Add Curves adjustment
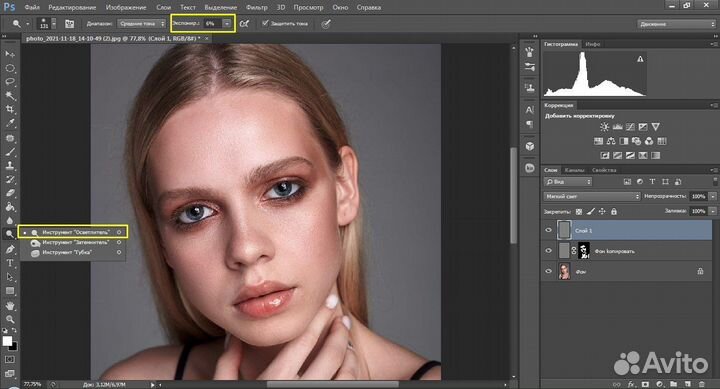Screen dimensions: 720x389 [x=630, y=127]
